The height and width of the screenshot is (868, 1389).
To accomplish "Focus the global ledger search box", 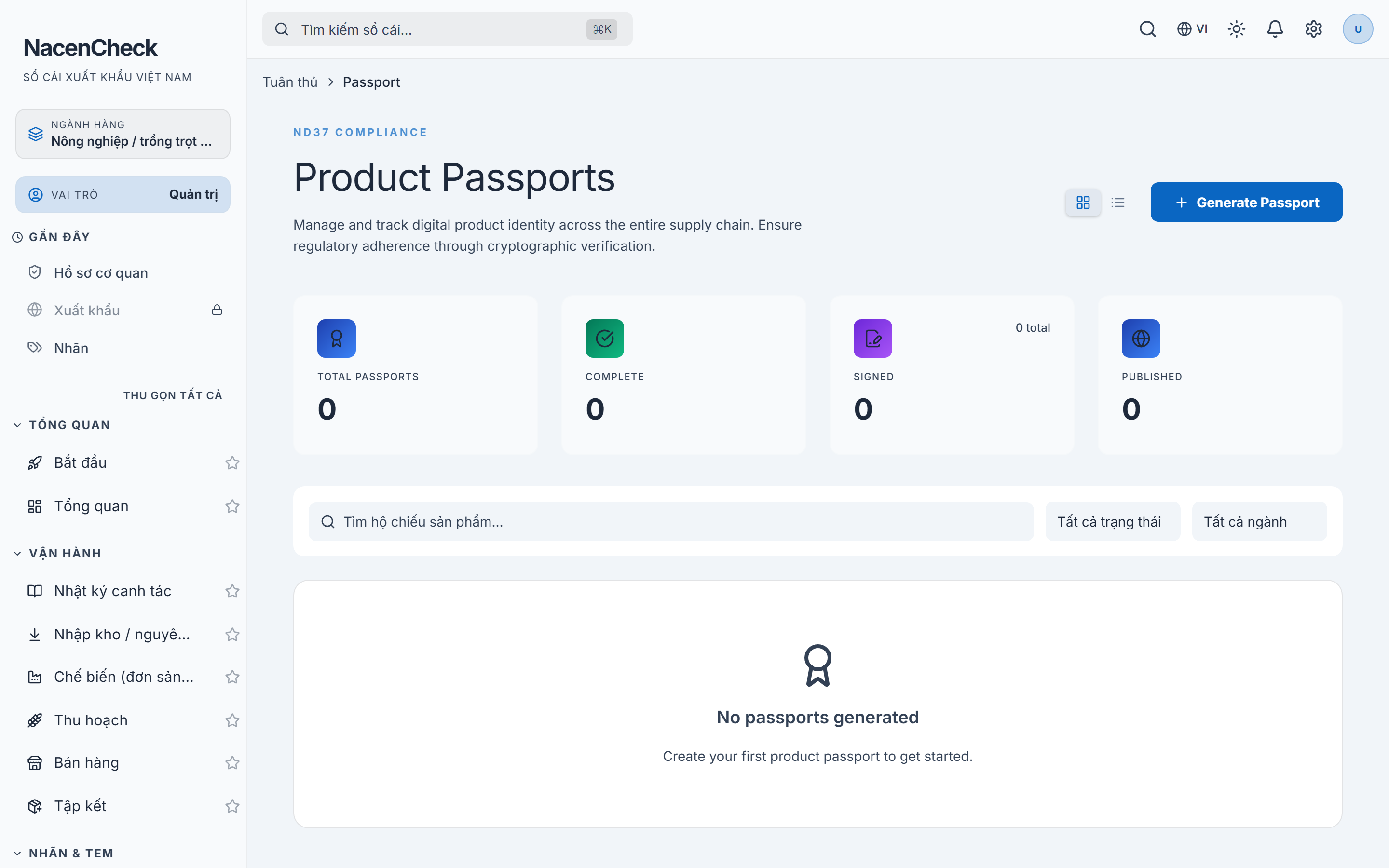I will [447, 29].
